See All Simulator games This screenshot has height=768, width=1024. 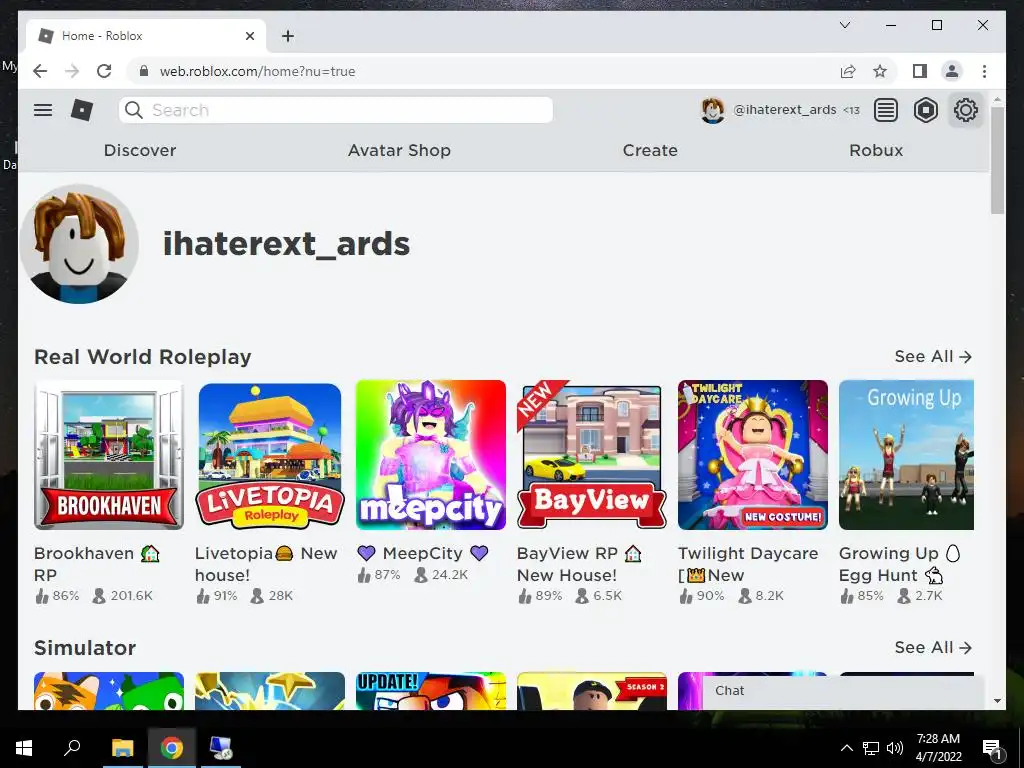click(933, 647)
